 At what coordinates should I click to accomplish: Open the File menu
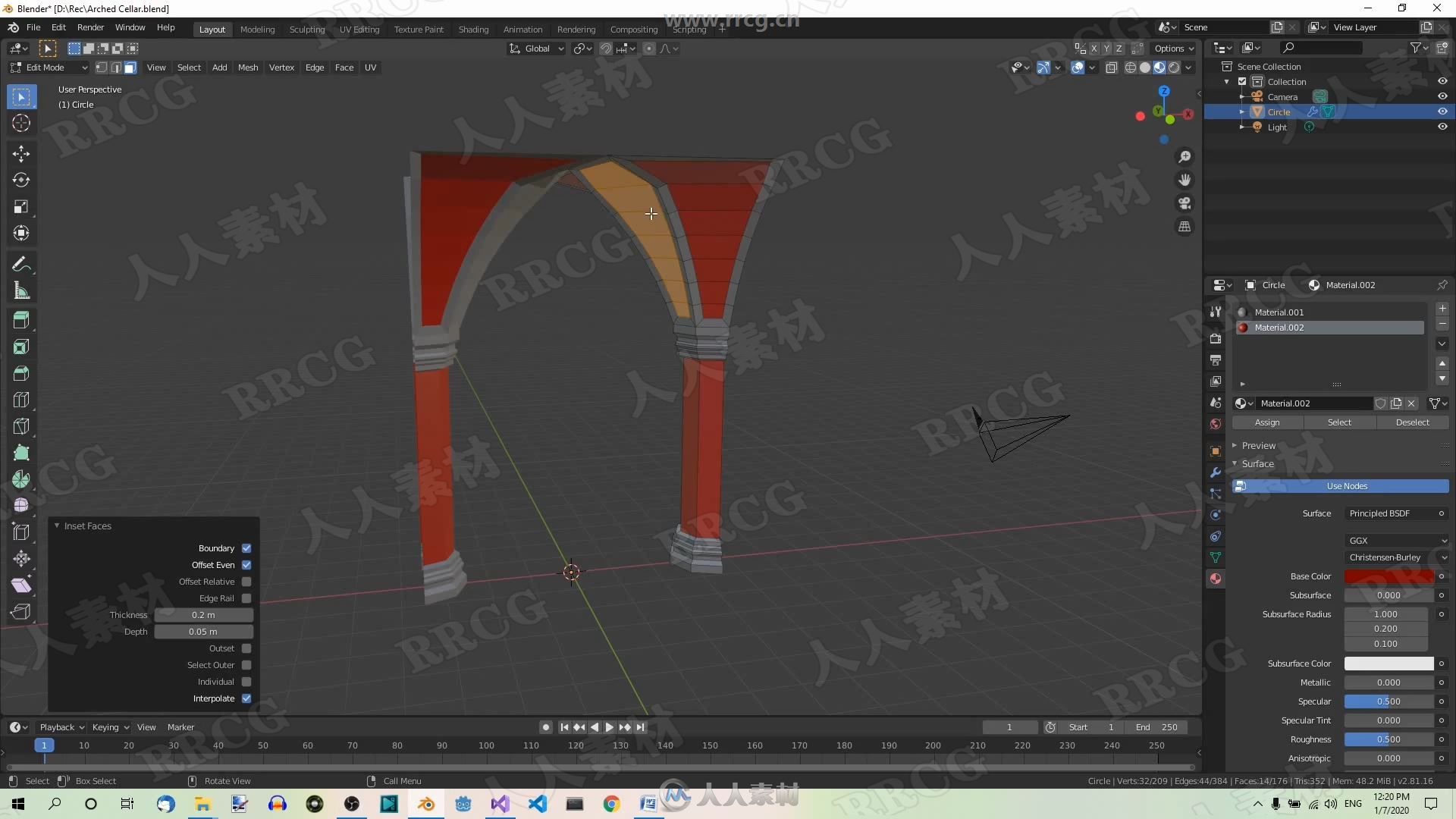tap(33, 27)
